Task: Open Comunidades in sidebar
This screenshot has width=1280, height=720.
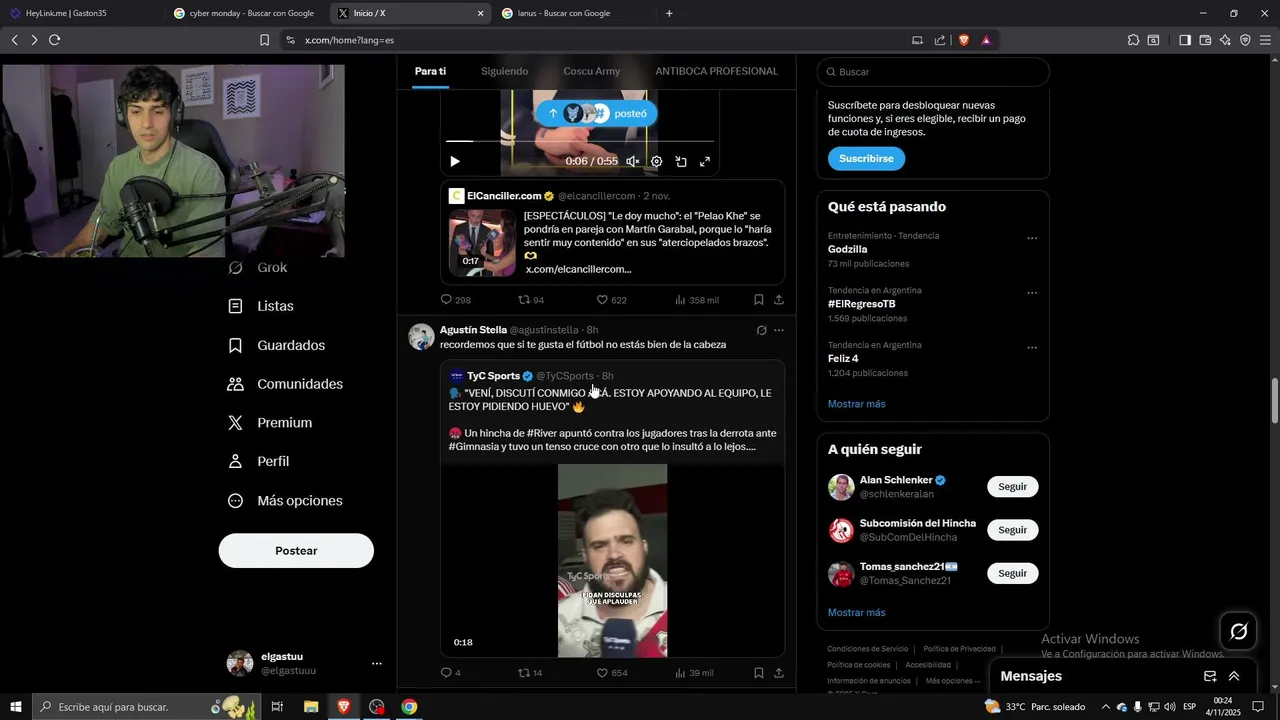Action: pos(286,384)
